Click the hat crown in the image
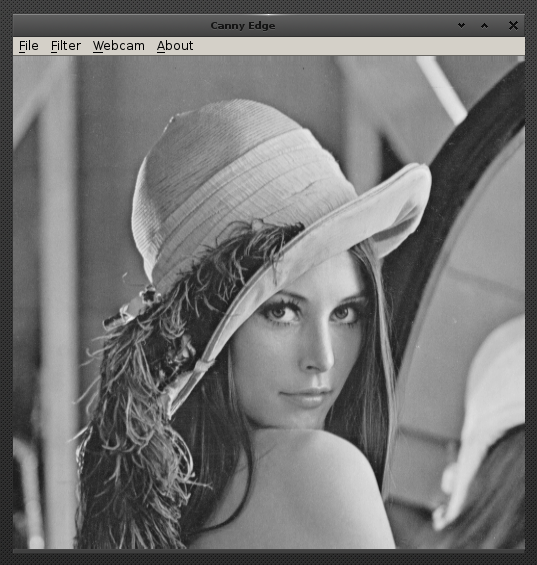Screen dimensions: 537x565 pos(231,169)
